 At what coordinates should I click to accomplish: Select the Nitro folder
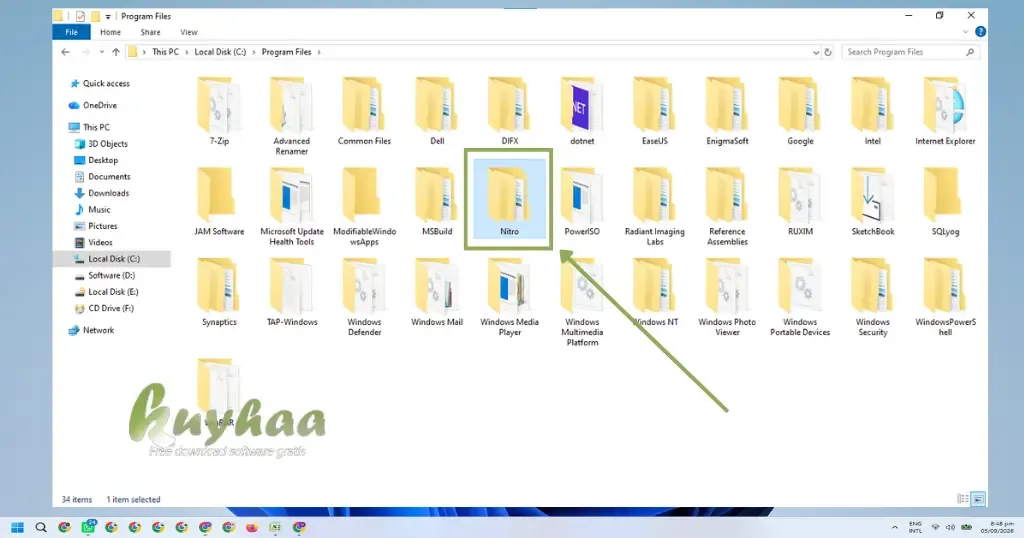[509, 199]
